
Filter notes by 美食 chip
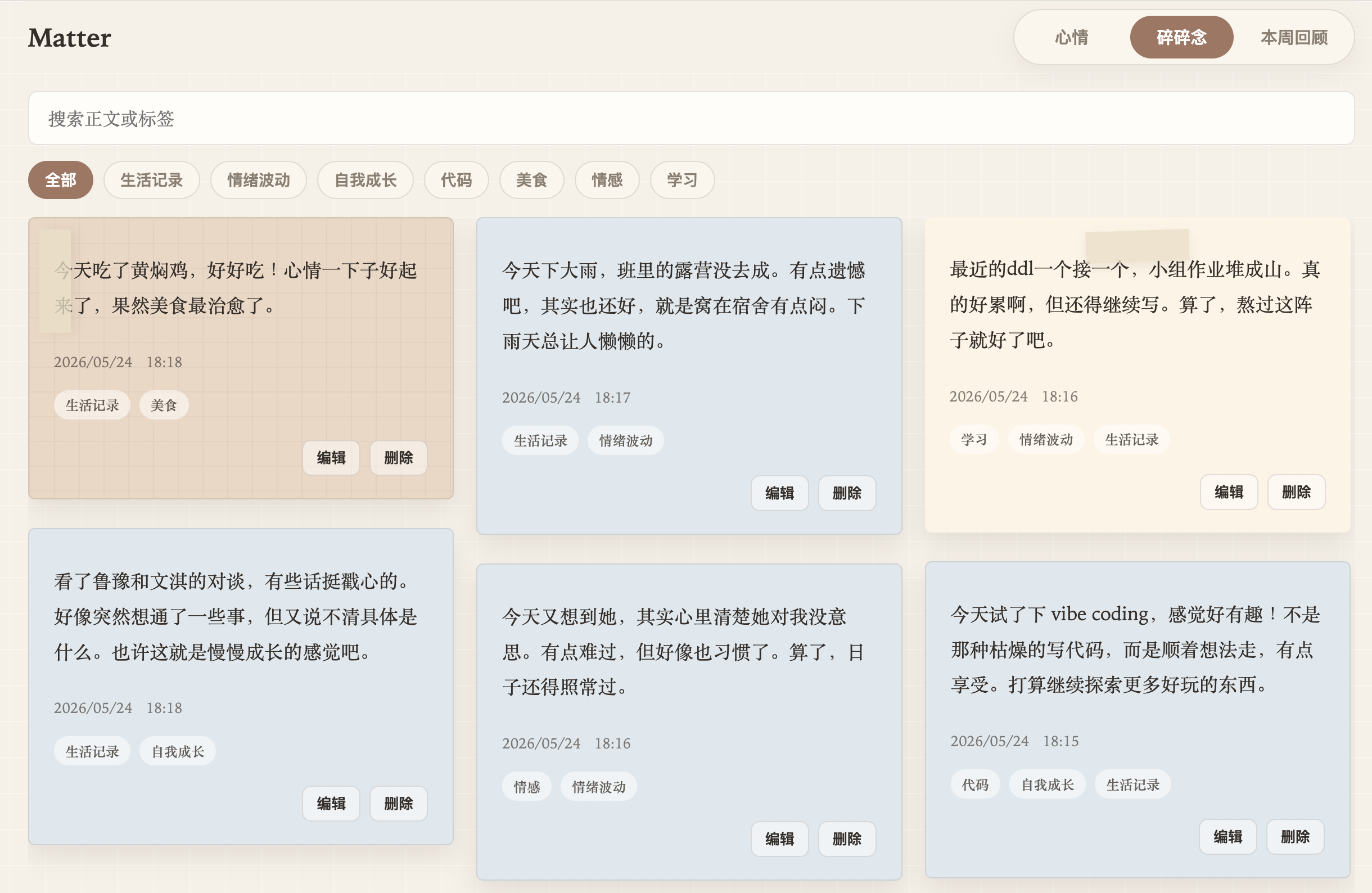click(531, 180)
